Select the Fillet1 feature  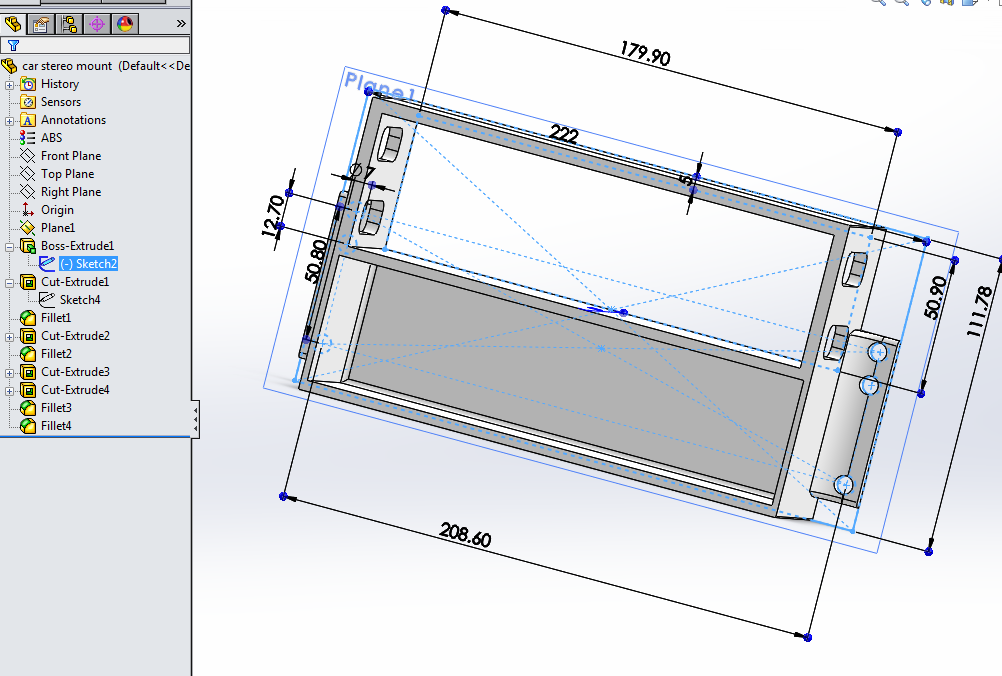click(x=55, y=318)
